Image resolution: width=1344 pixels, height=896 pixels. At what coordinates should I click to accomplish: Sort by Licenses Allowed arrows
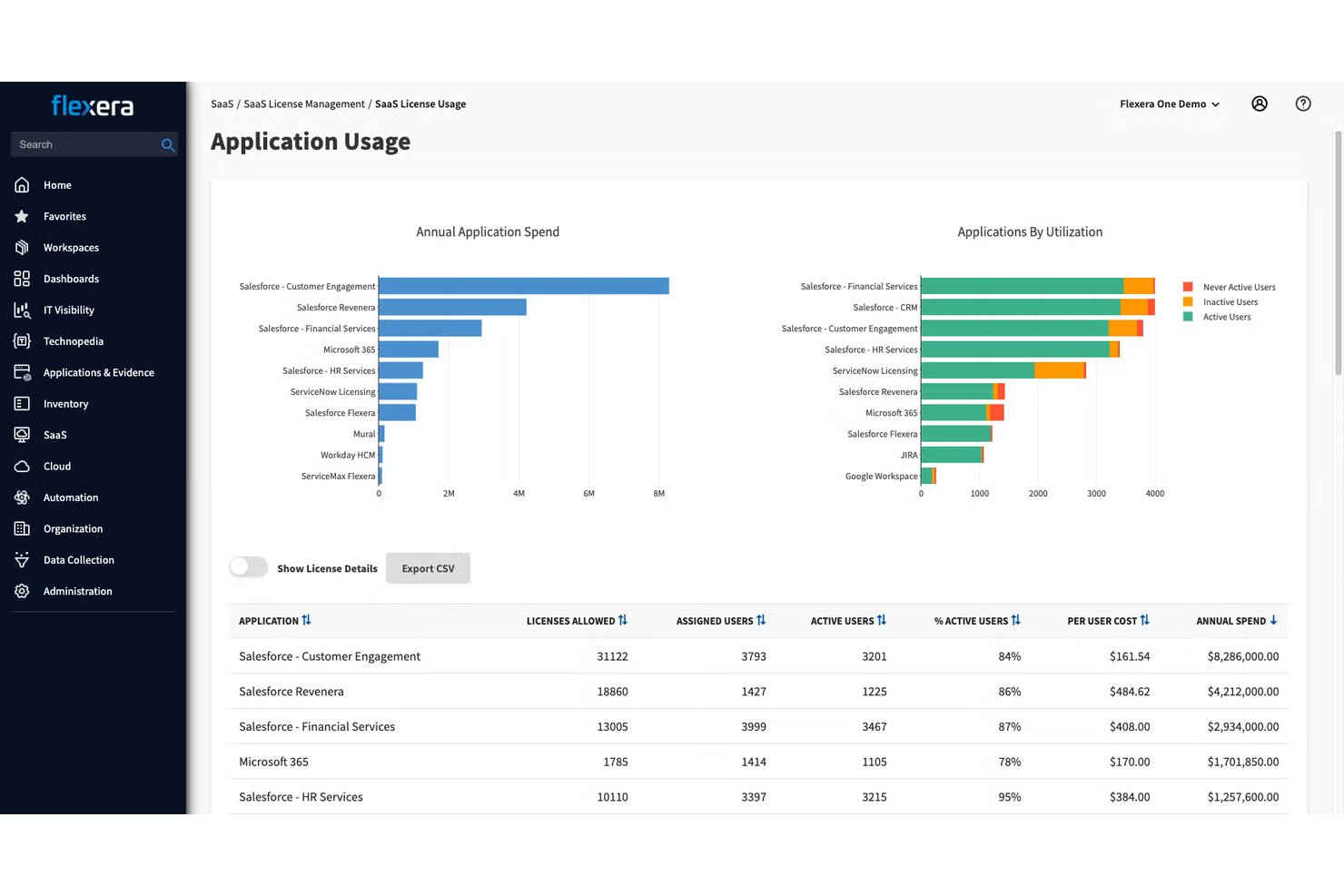623,620
